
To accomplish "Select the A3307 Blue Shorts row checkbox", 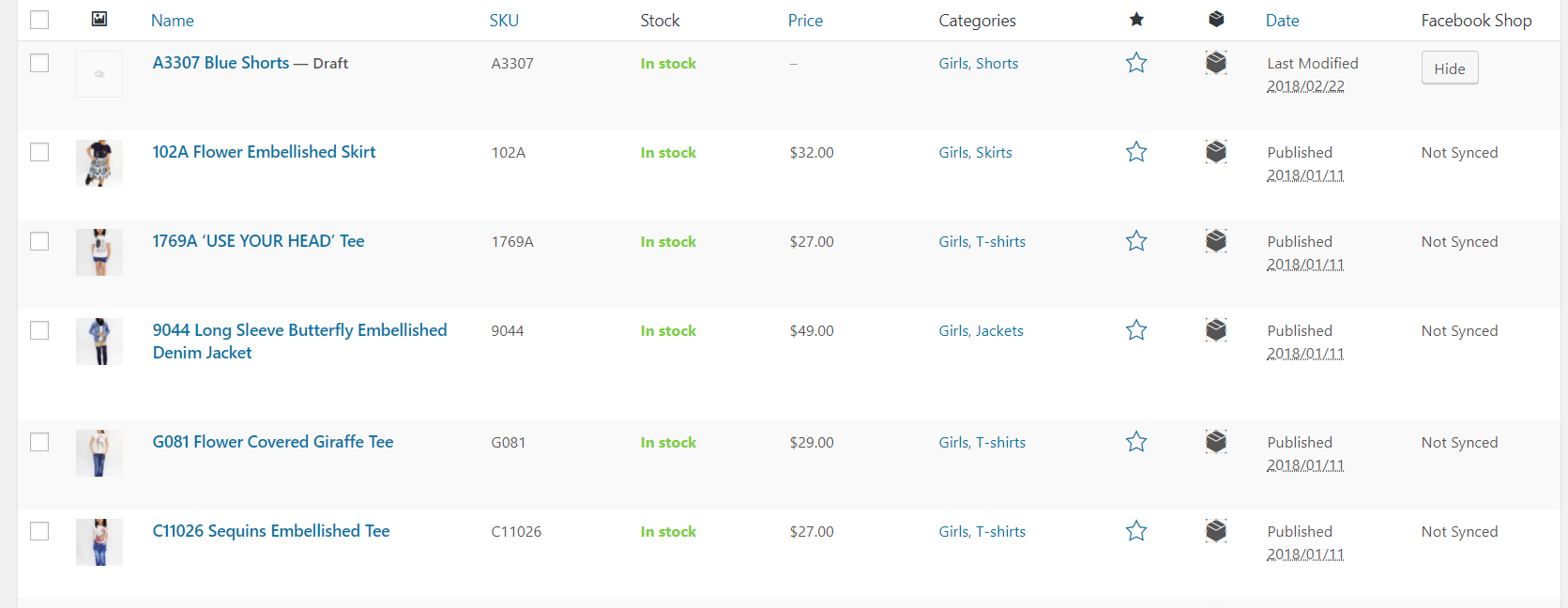I will click(39, 63).
